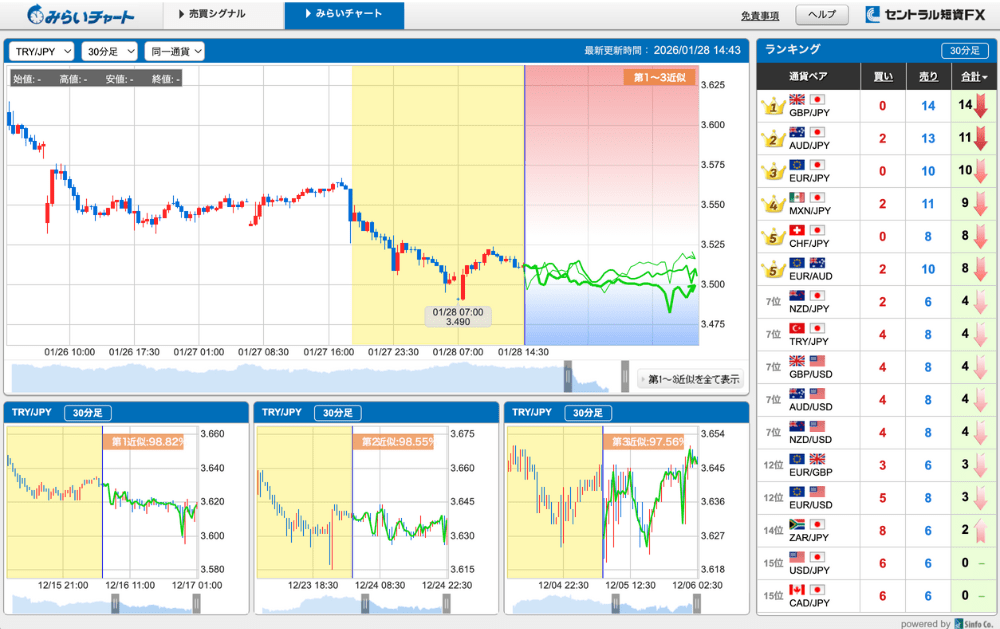This screenshot has width=1000, height=629.
Task: Click the MXN/JPY flag pair icon
Action: click(807, 198)
